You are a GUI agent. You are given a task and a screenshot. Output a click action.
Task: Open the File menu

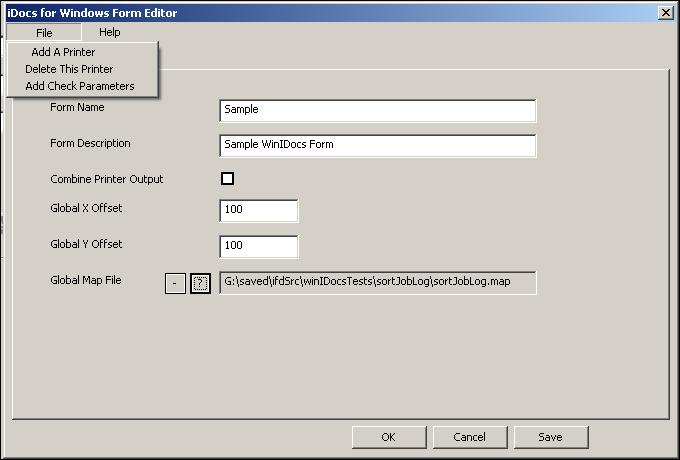(x=44, y=33)
